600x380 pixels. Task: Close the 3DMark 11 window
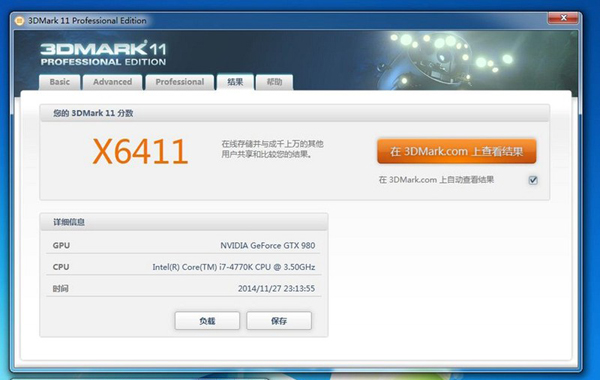click(x=563, y=18)
